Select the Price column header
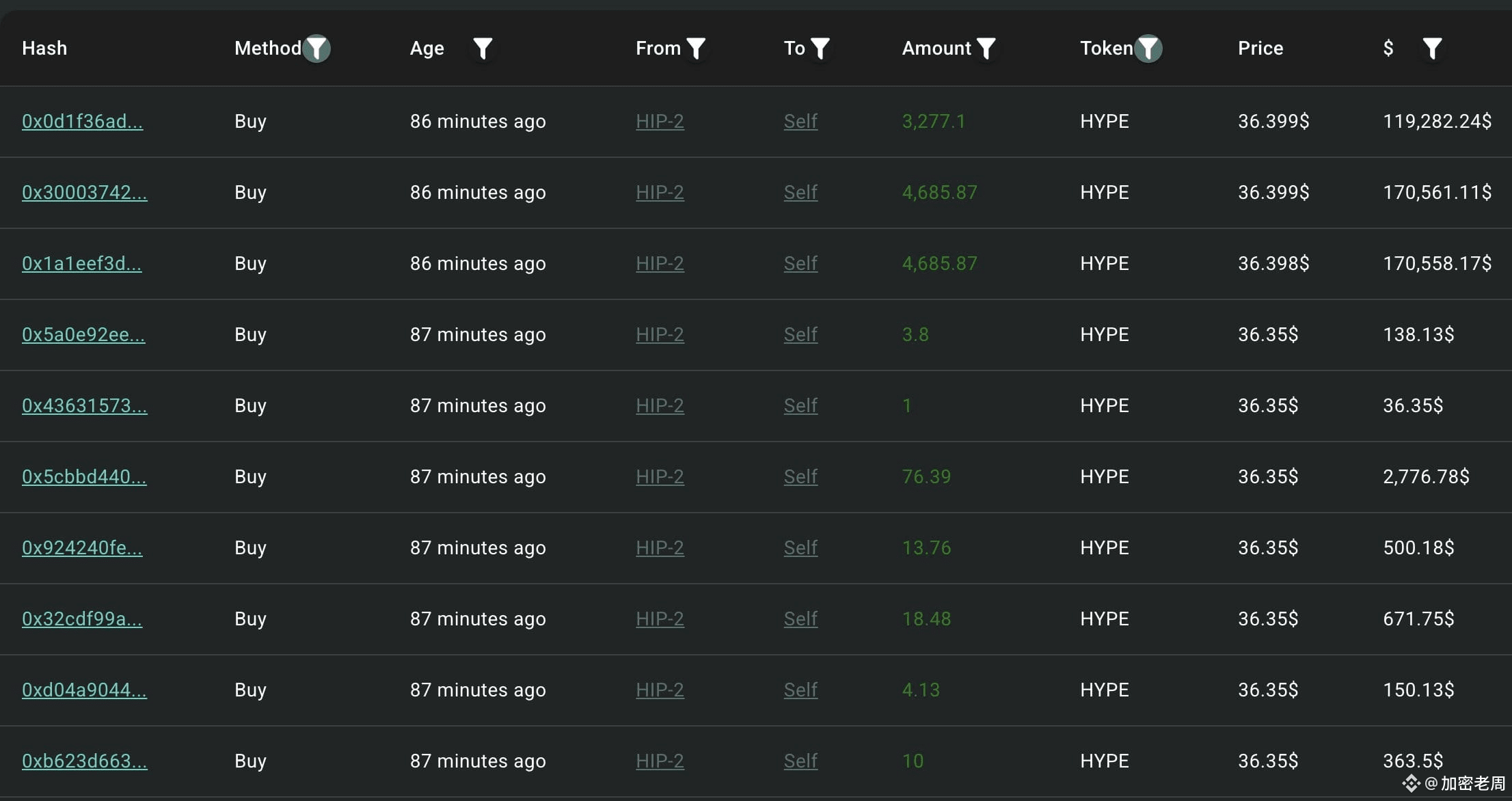The image size is (1512, 801). (x=1260, y=49)
